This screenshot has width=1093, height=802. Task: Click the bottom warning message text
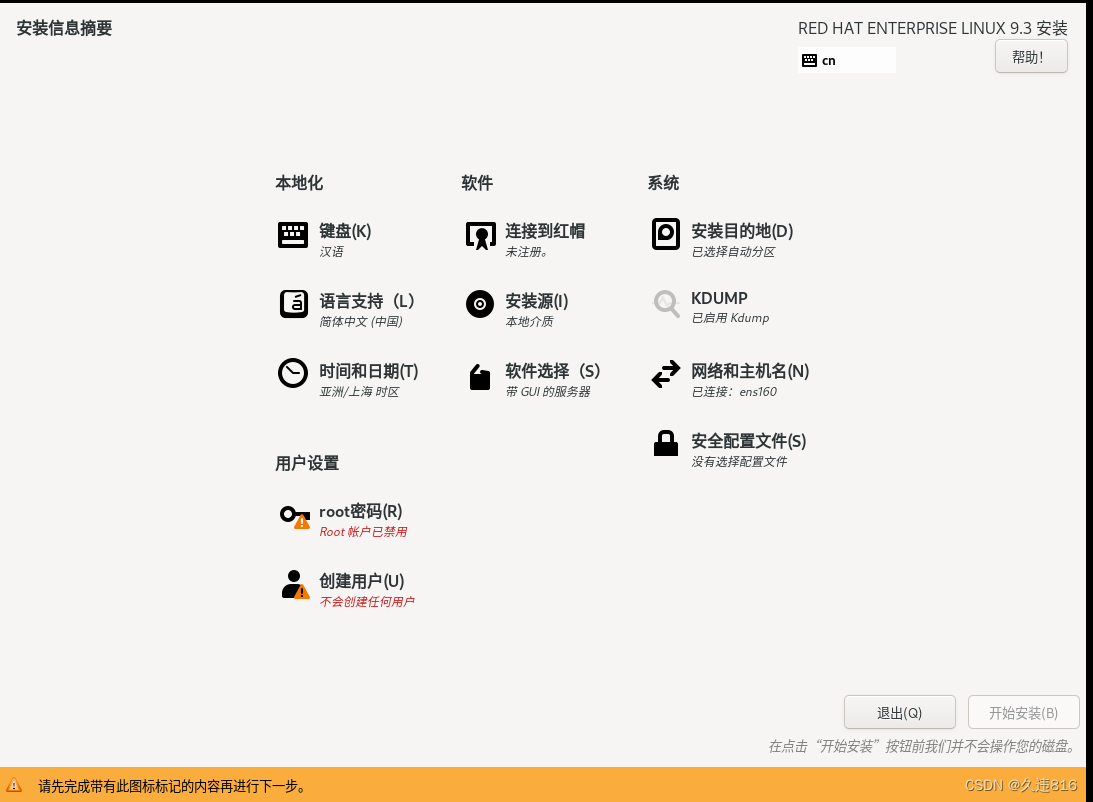pos(173,787)
